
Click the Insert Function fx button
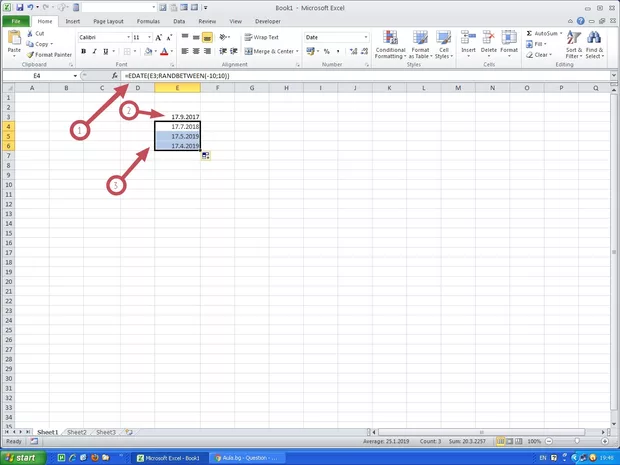tap(115, 76)
